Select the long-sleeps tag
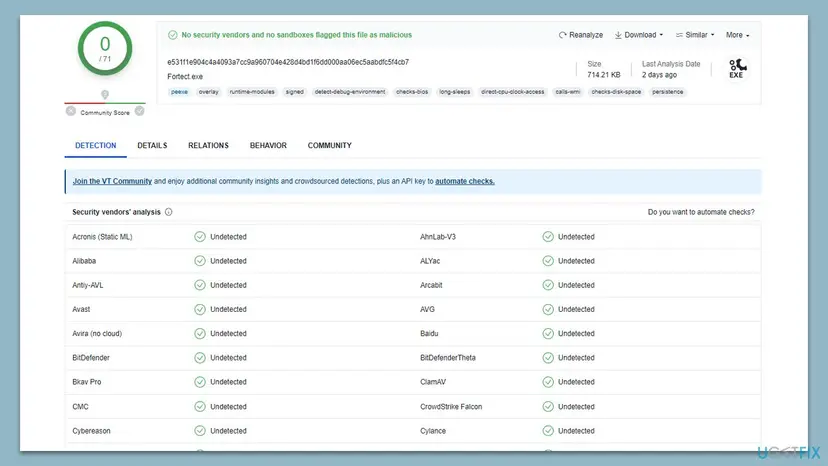This screenshot has height=466, width=828. pyautogui.click(x=455, y=92)
